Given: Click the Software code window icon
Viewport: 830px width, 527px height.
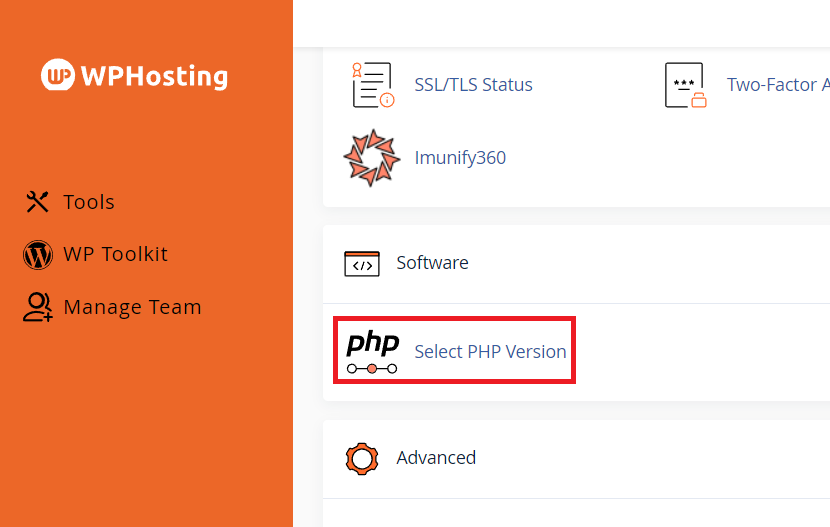Looking at the screenshot, I should click(362, 263).
